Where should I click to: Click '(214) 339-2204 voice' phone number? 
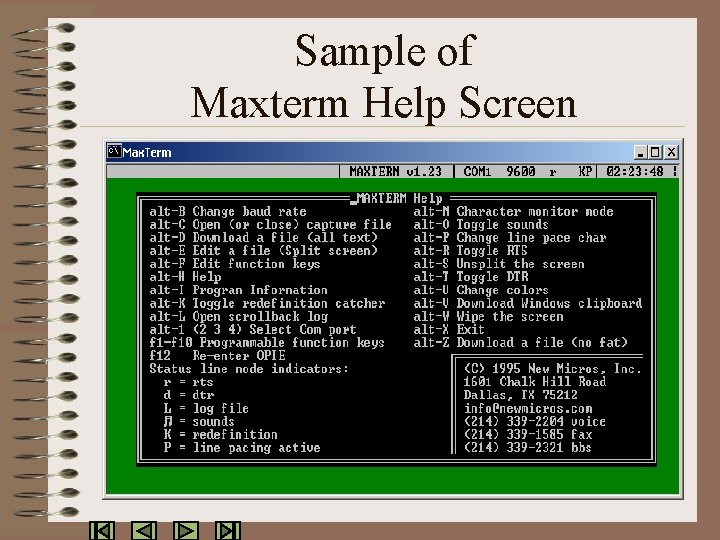(534, 422)
